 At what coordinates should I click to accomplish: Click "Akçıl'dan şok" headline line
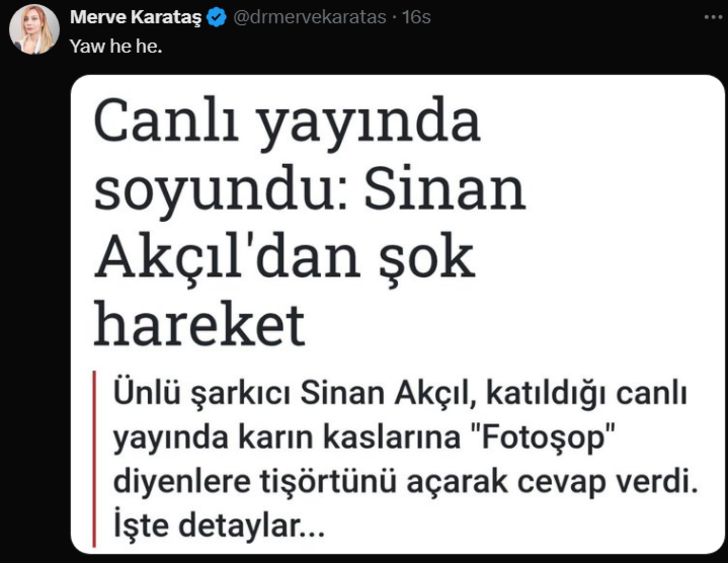tap(284, 257)
